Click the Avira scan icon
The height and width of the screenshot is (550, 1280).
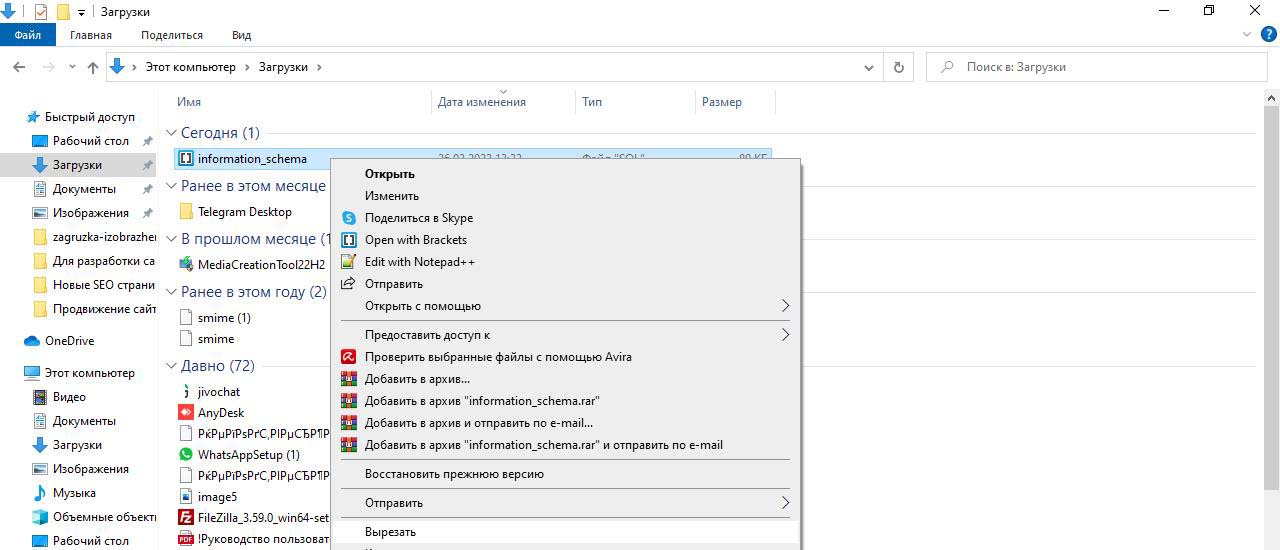348,357
